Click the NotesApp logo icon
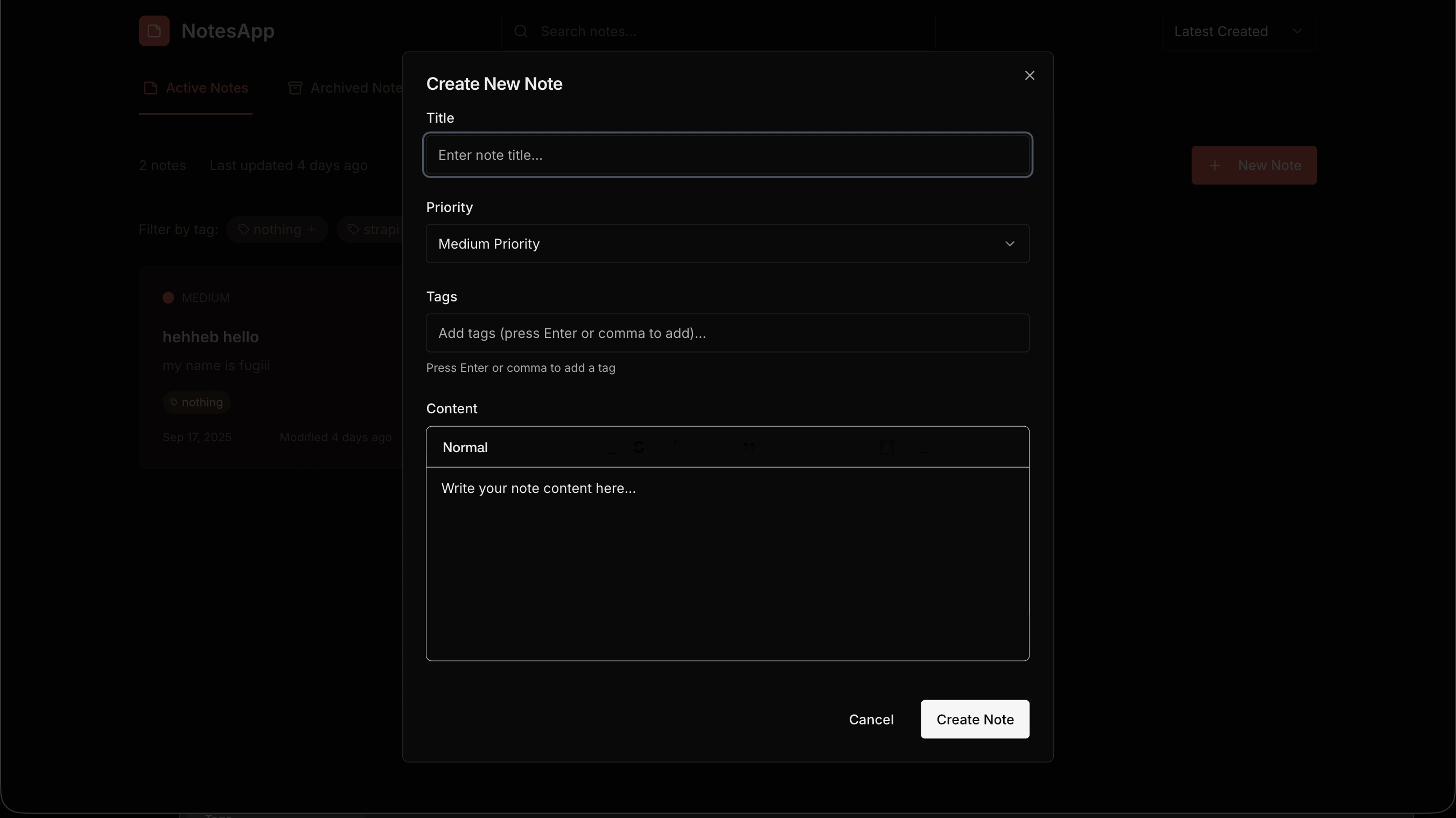 click(154, 31)
